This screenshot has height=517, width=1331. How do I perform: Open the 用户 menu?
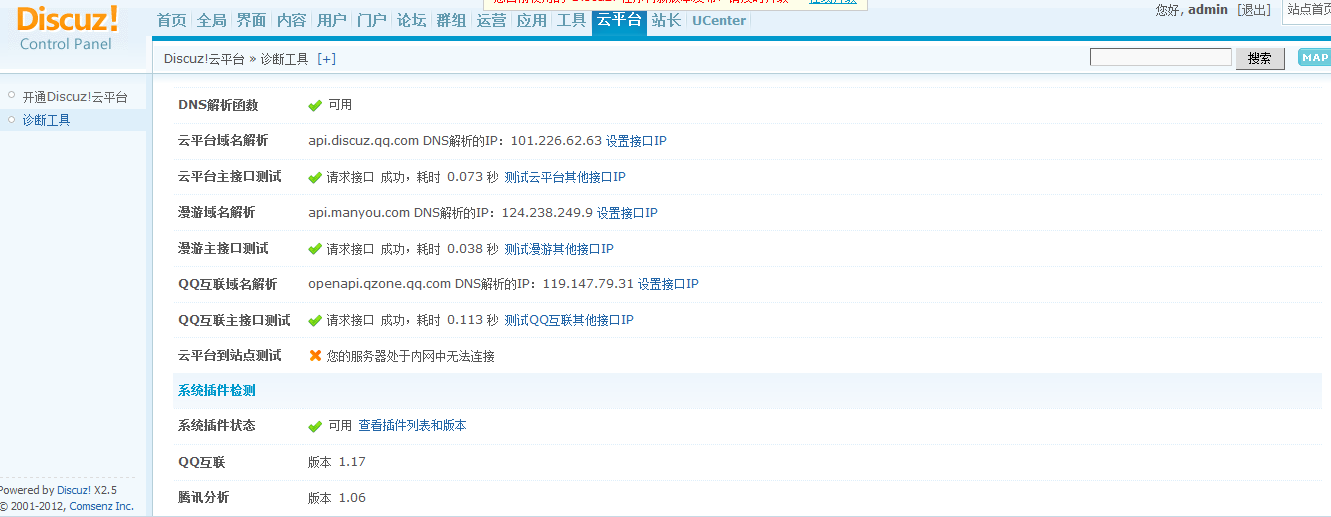(332, 20)
